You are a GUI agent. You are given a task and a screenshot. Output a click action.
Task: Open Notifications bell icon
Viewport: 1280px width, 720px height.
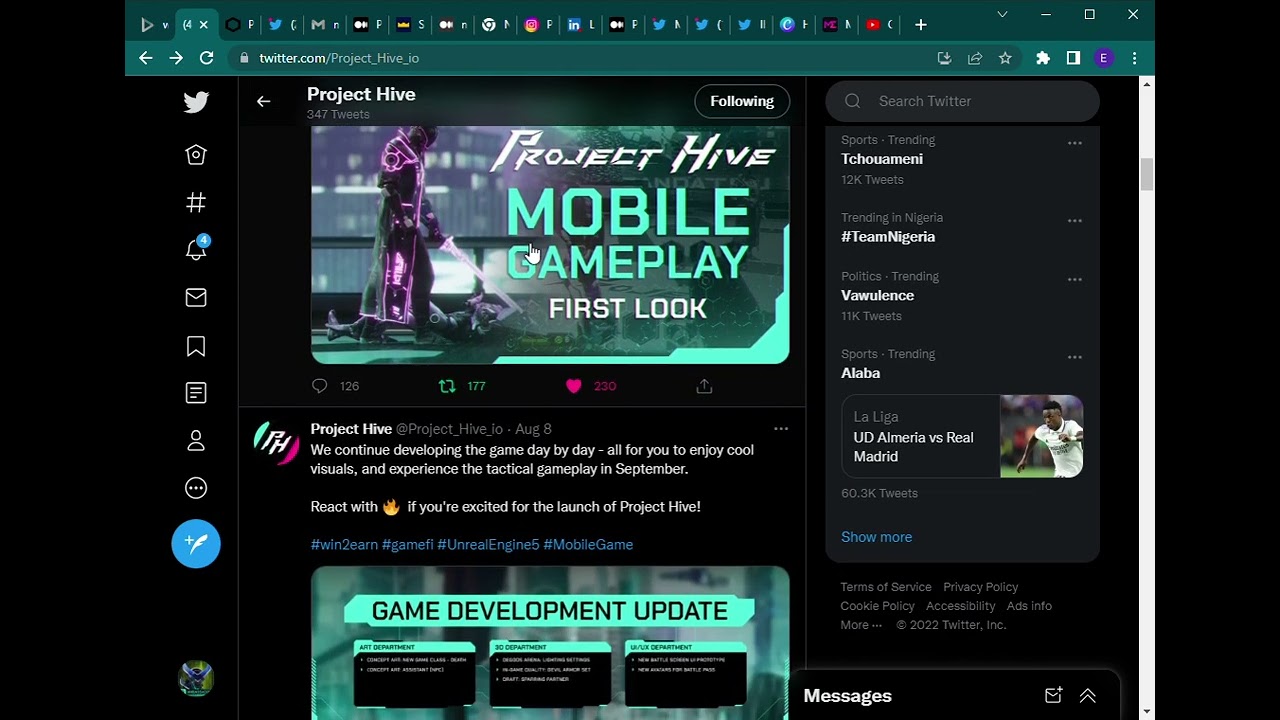click(x=196, y=250)
